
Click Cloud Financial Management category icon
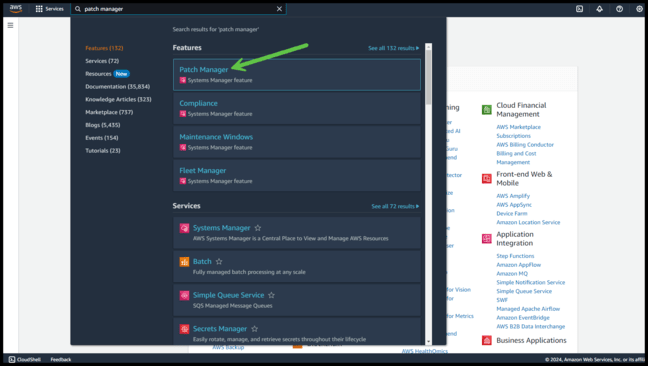point(487,109)
